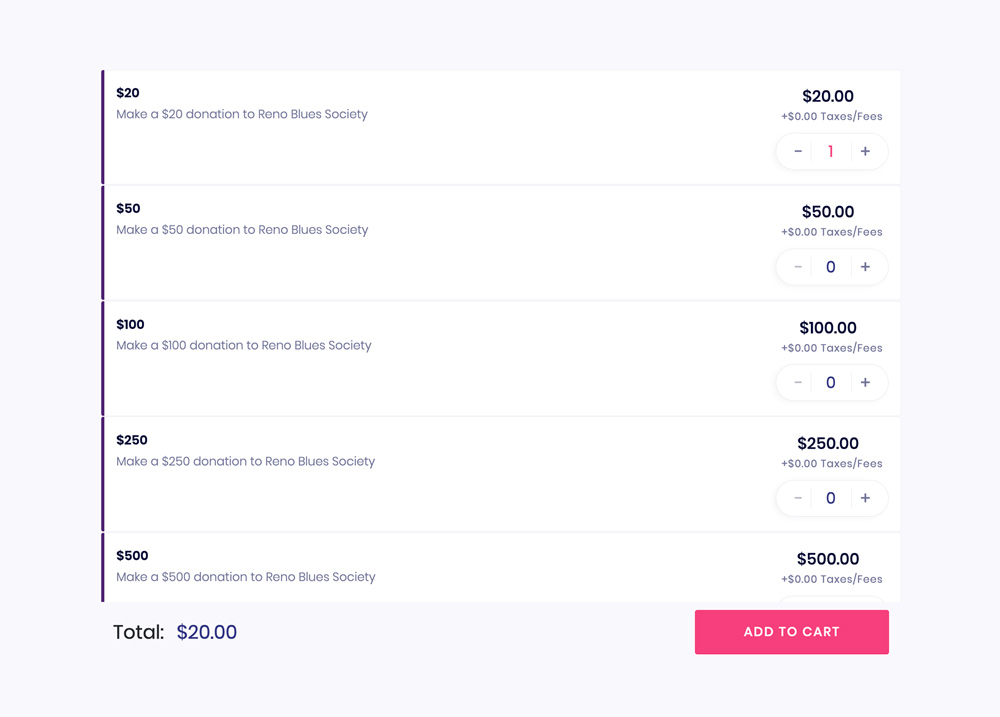Click minus on the $250 donation
This screenshot has height=717, width=1000.
(798, 498)
